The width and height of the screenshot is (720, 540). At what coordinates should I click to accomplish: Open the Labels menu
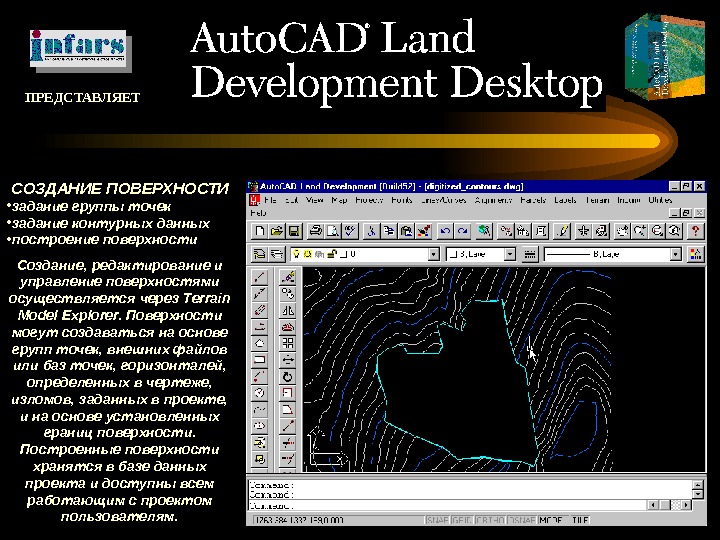[565, 200]
